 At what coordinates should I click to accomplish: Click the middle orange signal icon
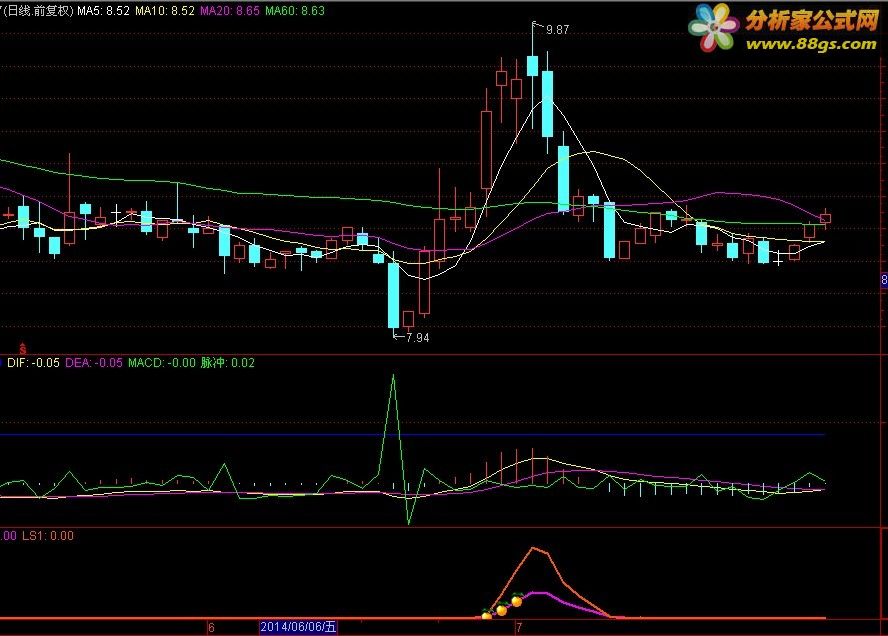(502, 609)
